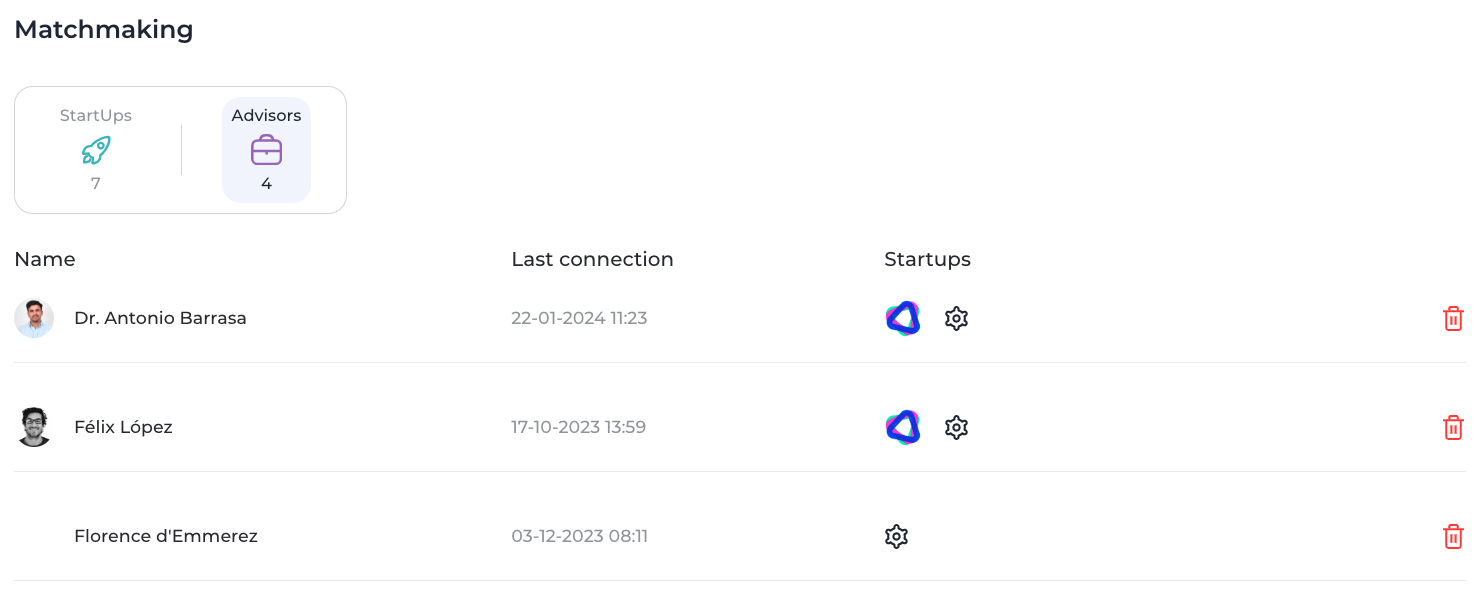Delete the Dr. Antonio Barrasa row
Screen dimensions: 1481x601
[1453, 319]
